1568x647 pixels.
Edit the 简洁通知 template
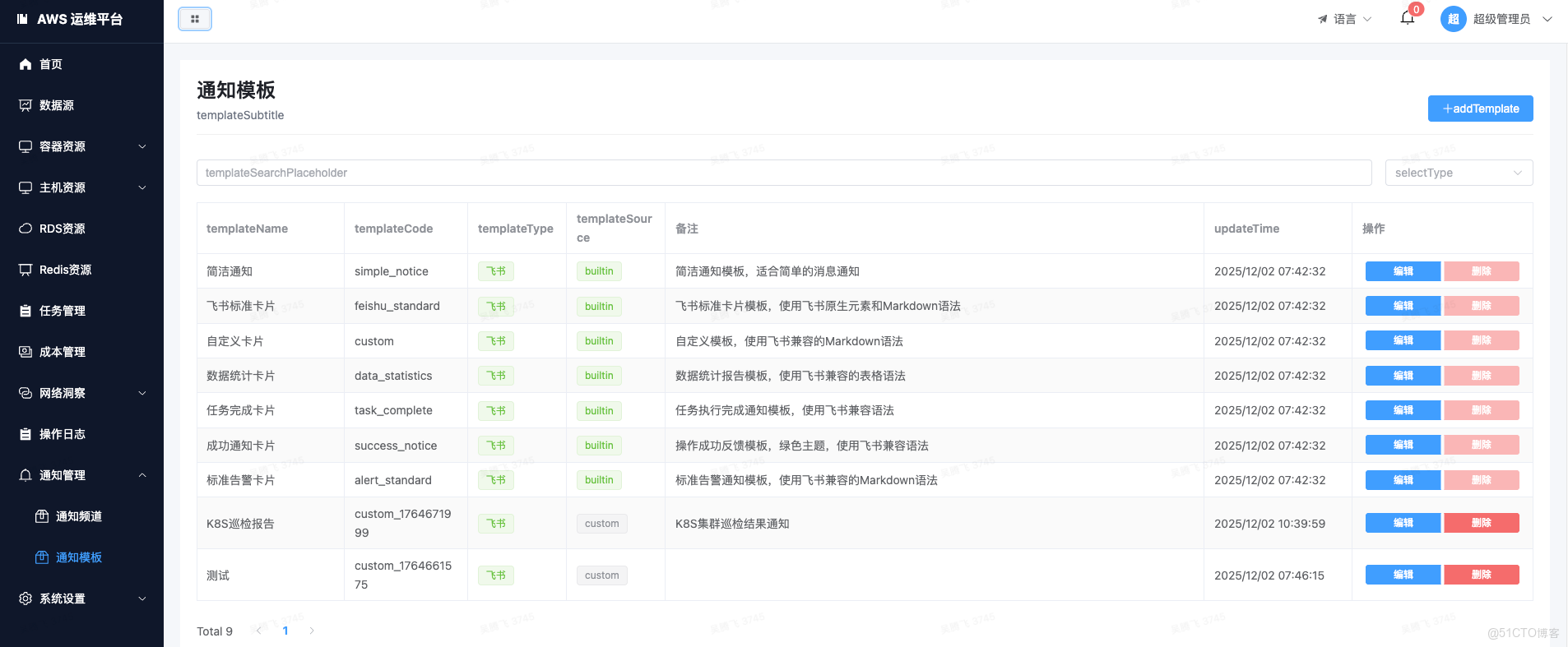coord(1403,271)
